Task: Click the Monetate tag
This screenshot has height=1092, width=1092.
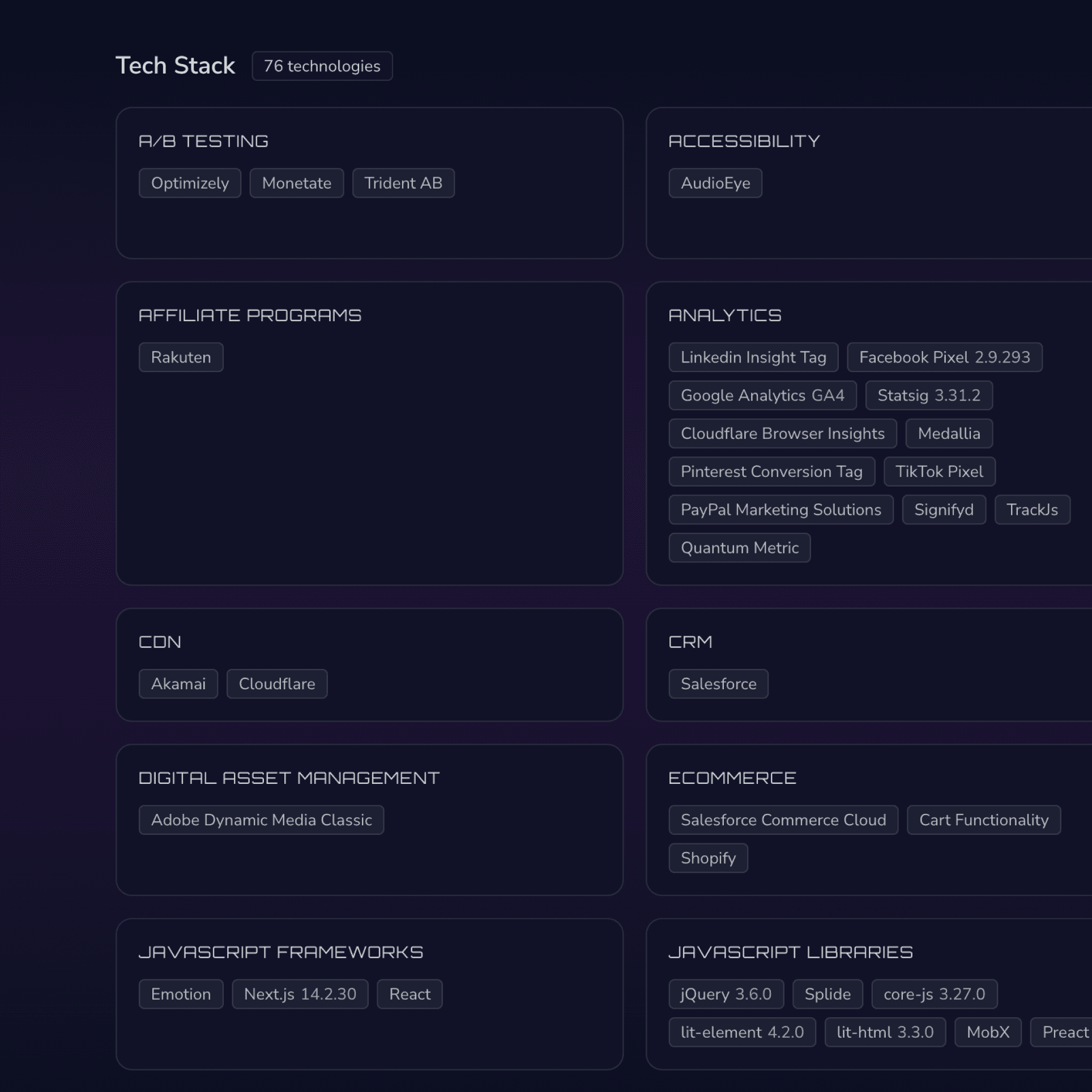Action: (297, 183)
